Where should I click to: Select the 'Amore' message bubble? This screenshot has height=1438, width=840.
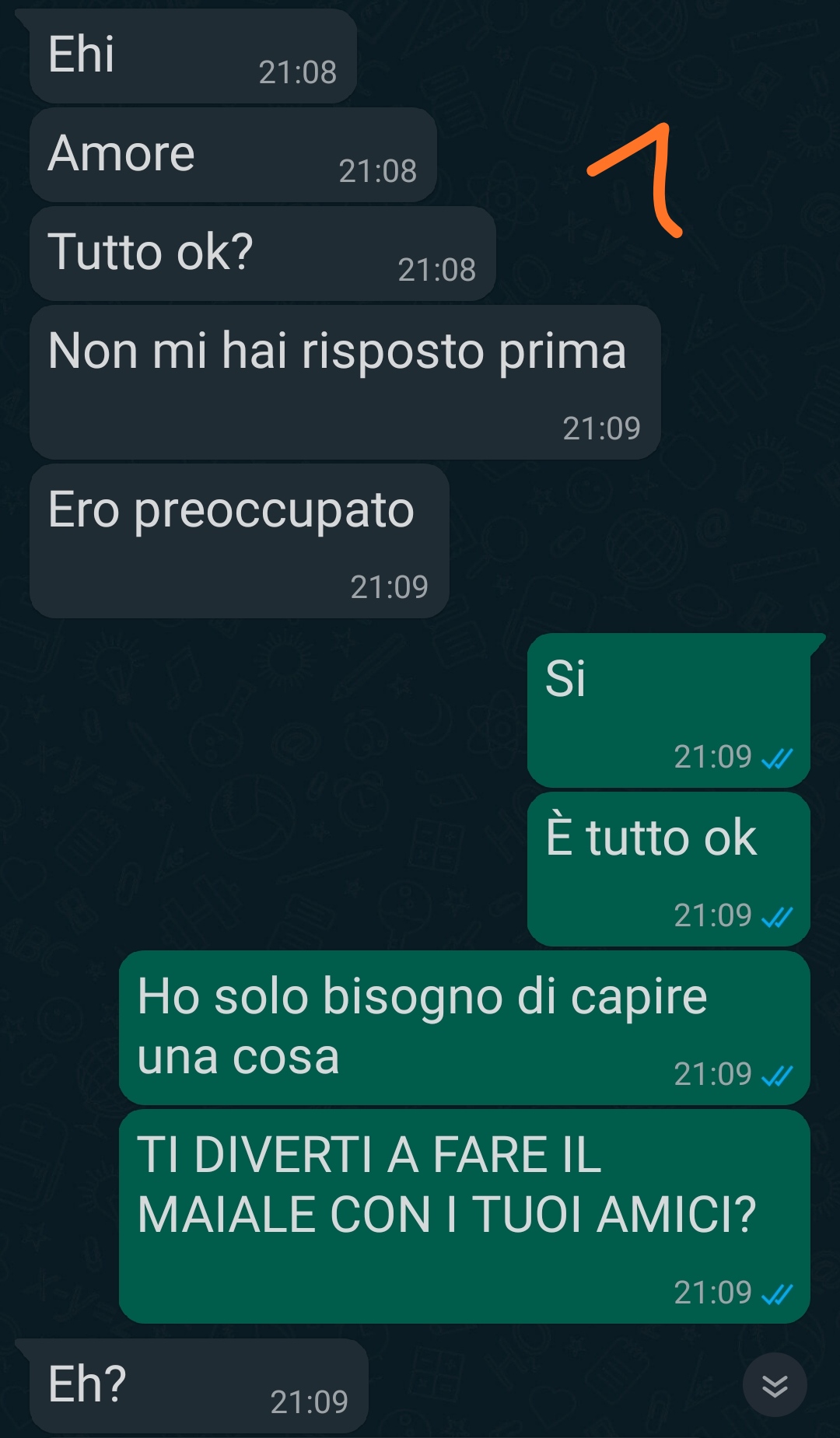(x=233, y=155)
